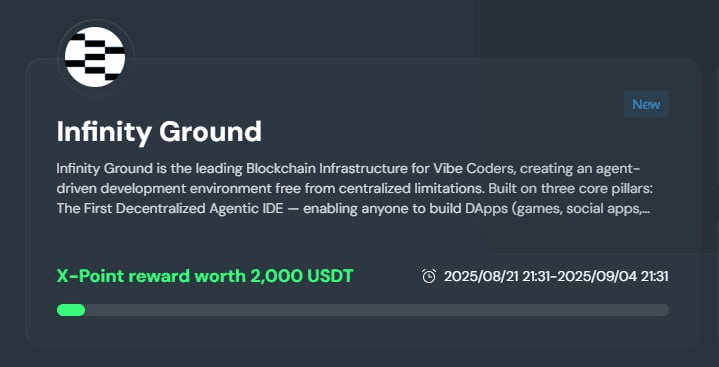The image size is (719, 367).
Task: Open the Infinity Ground project title
Action: (x=159, y=132)
